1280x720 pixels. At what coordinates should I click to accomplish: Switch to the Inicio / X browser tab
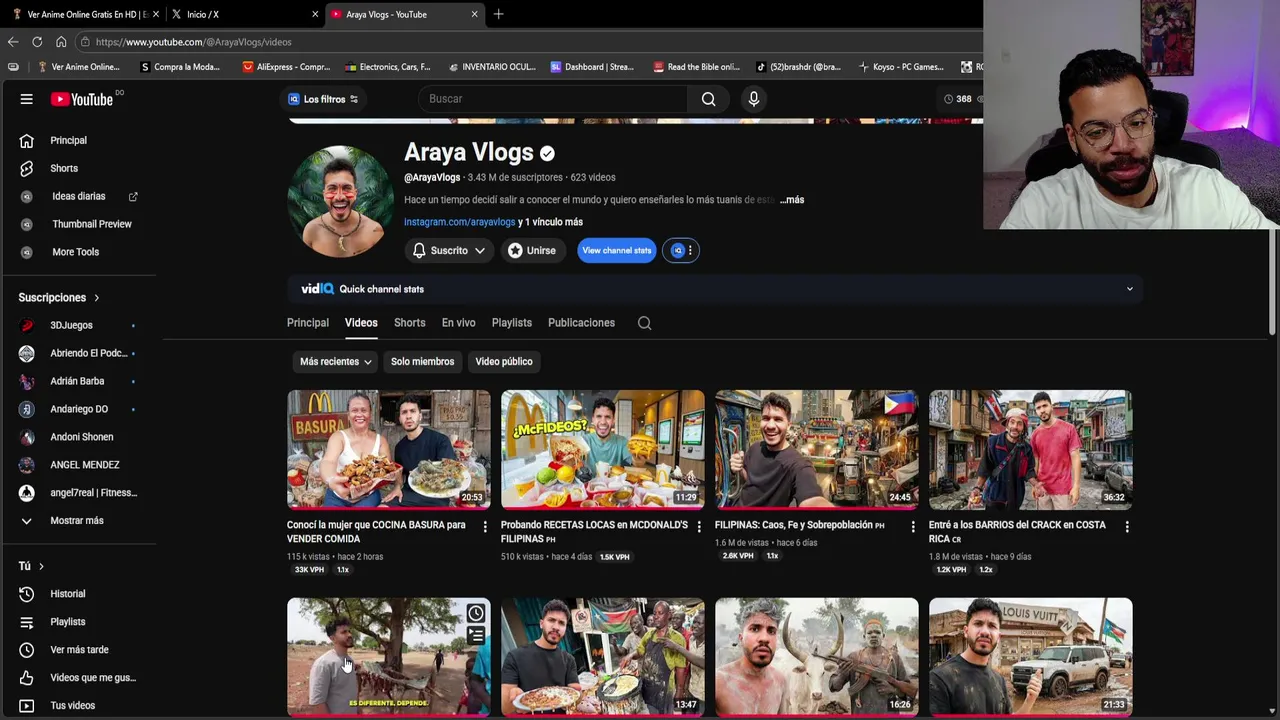tap(240, 14)
